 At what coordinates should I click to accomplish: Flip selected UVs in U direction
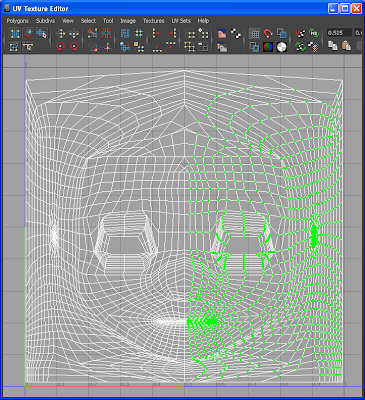[61, 34]
